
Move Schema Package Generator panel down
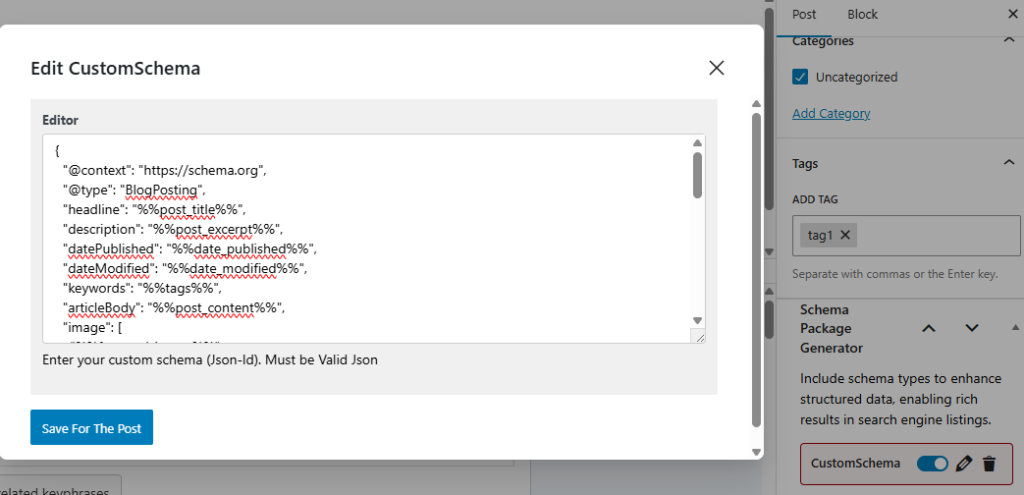[971, 328]
